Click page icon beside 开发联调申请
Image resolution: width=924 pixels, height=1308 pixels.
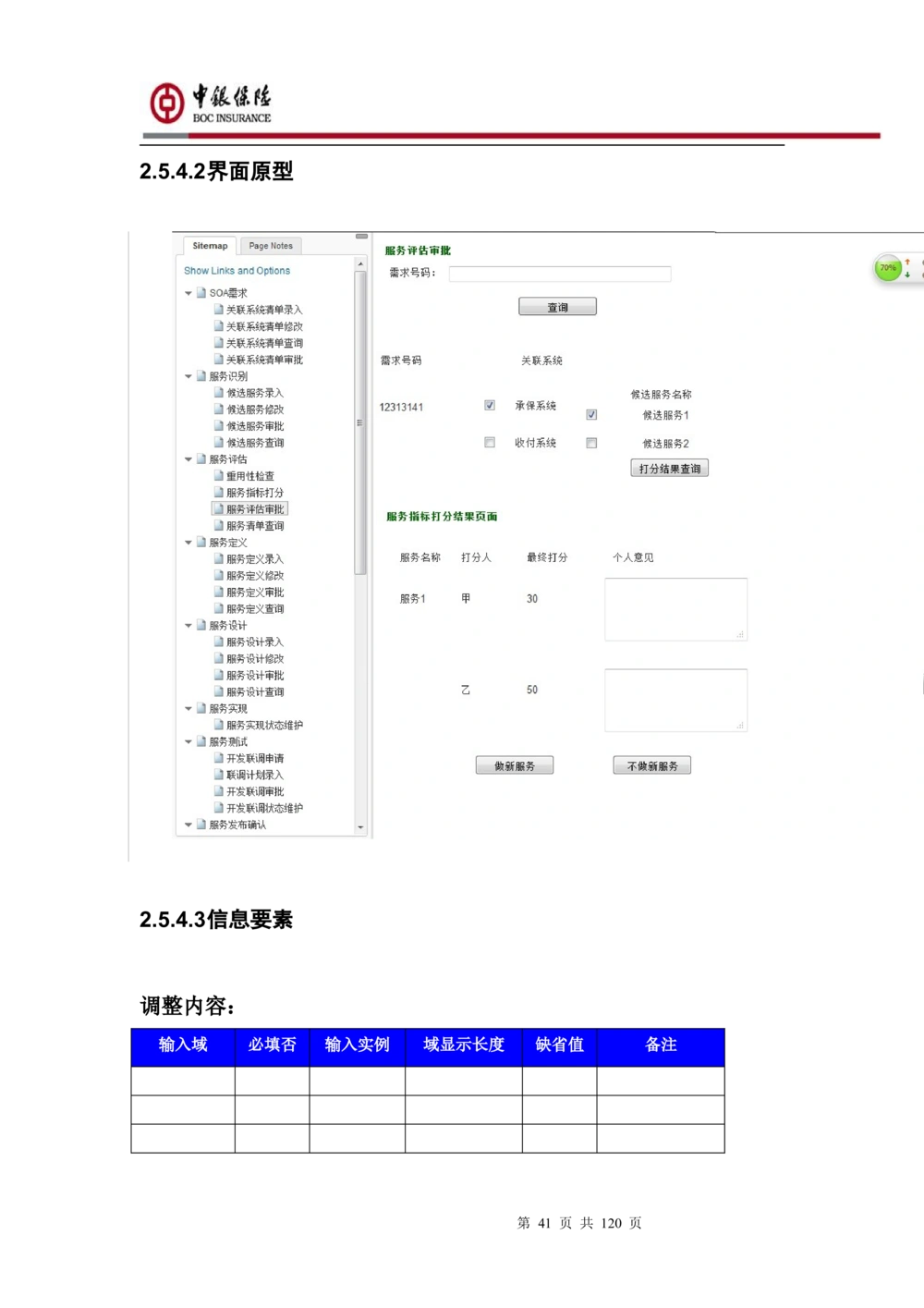point(219,759)
